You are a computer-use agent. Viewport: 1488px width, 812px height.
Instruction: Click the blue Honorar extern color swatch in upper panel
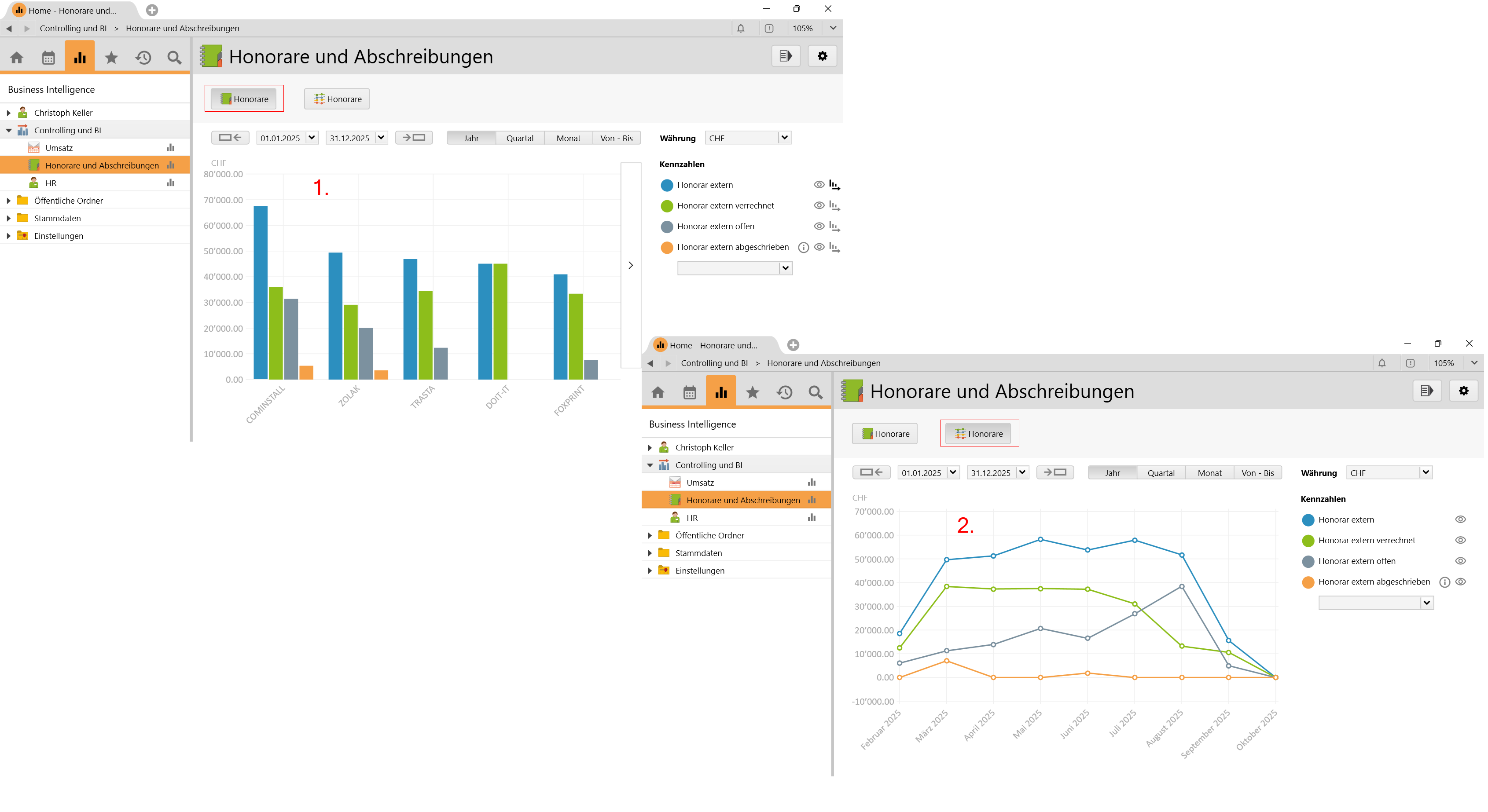667,185
